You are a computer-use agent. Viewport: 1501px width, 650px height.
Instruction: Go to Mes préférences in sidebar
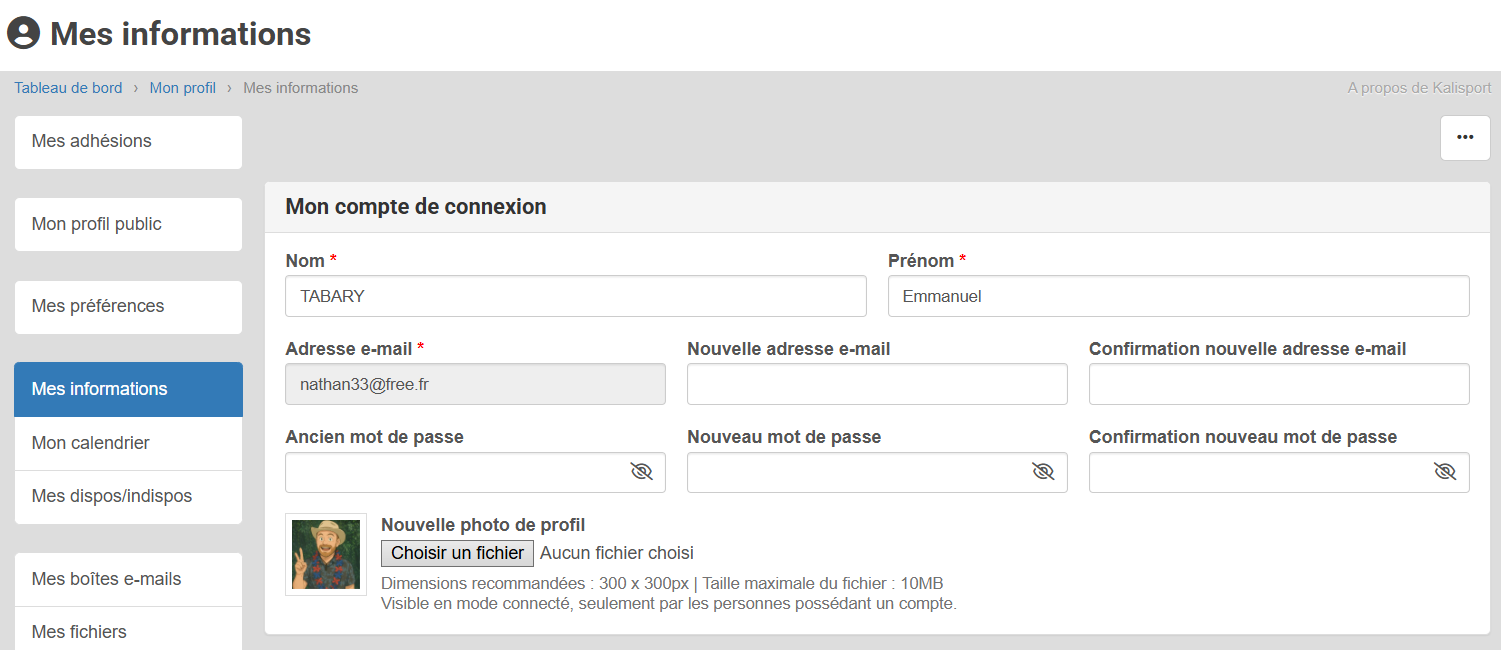click(x=128, y=306)
